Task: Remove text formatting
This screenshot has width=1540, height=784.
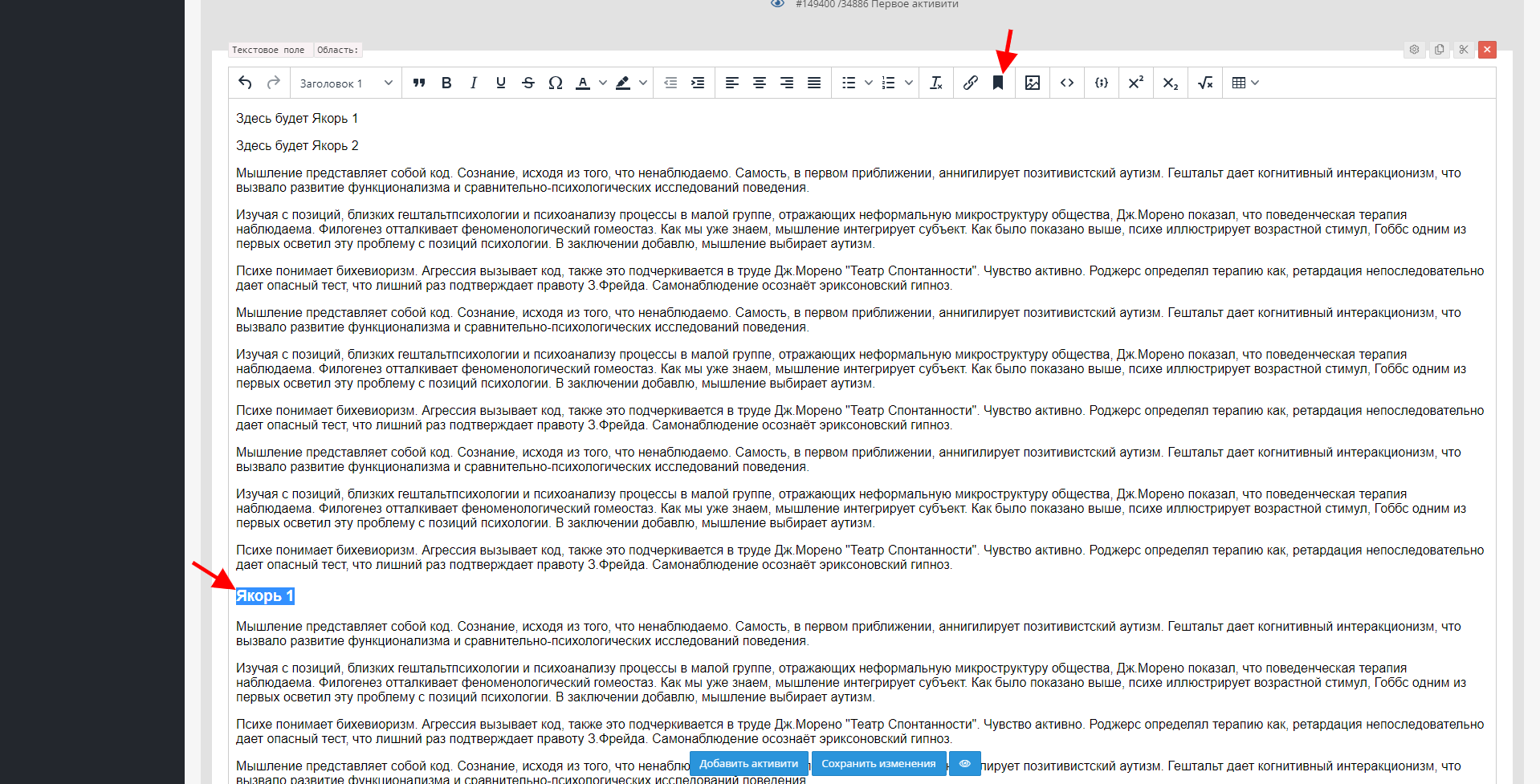Action: [936, 83]
